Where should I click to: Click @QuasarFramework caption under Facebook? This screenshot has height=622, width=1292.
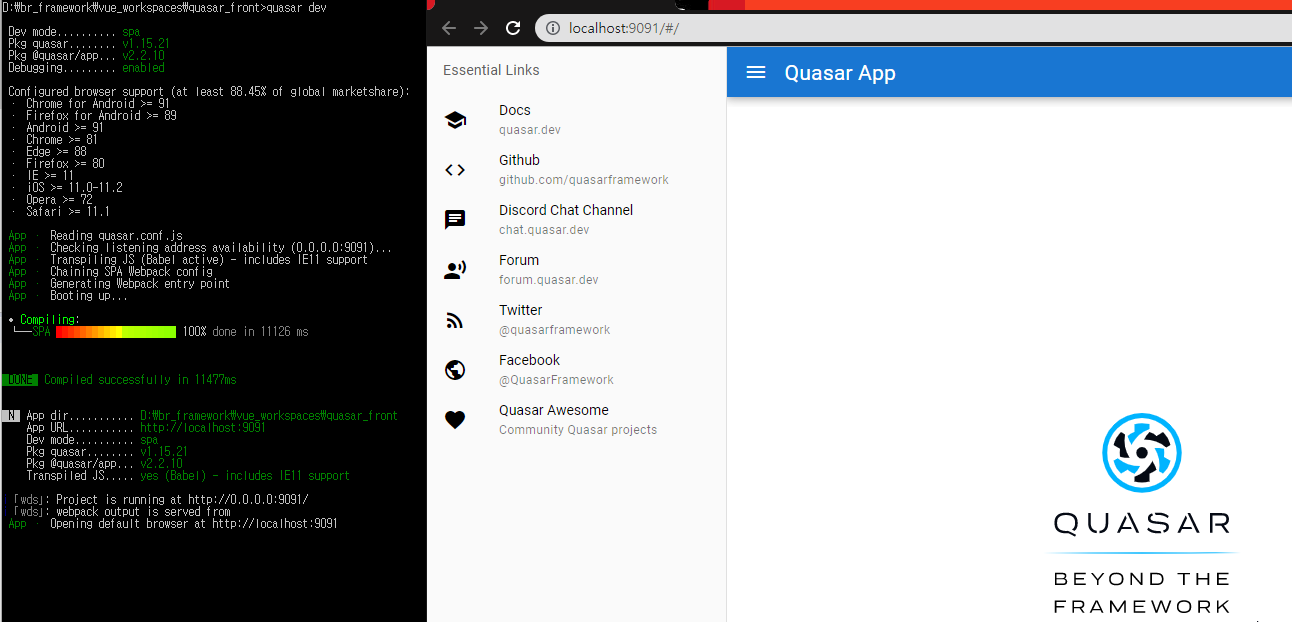click(557, 380)
